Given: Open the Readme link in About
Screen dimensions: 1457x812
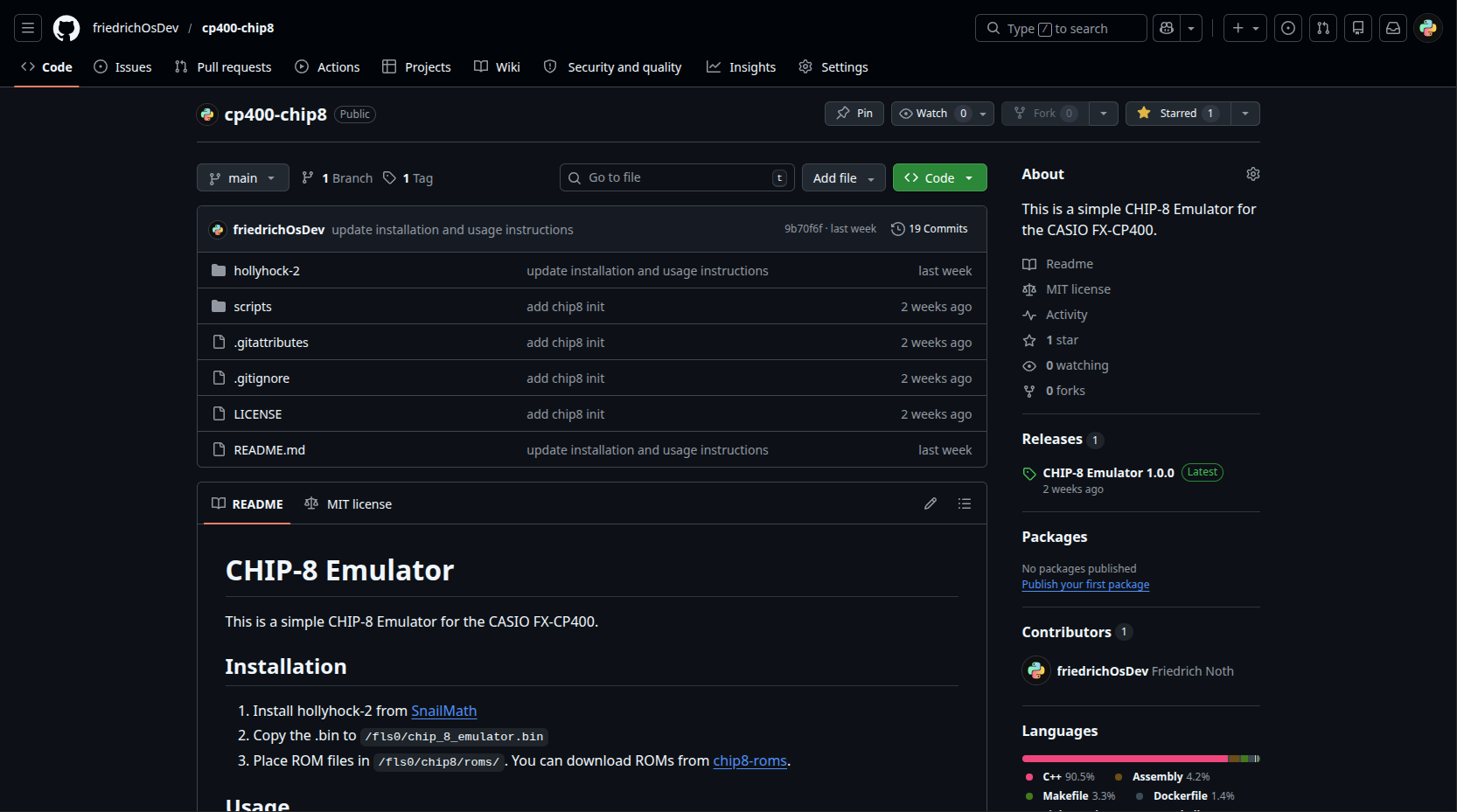Looking at the screenshot, I should [1058, 264].
